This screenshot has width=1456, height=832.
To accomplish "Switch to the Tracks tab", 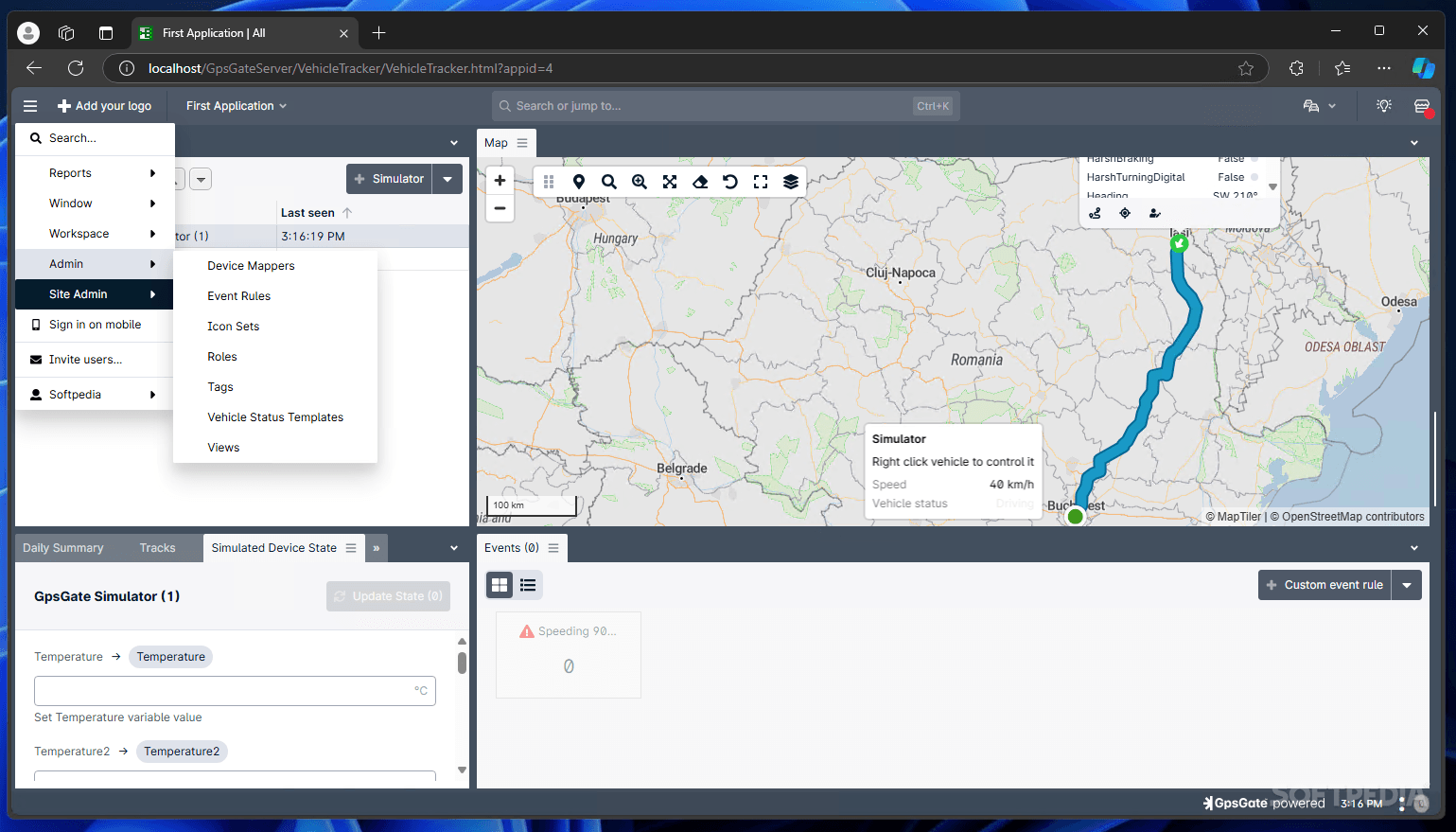I will (157, 548).
